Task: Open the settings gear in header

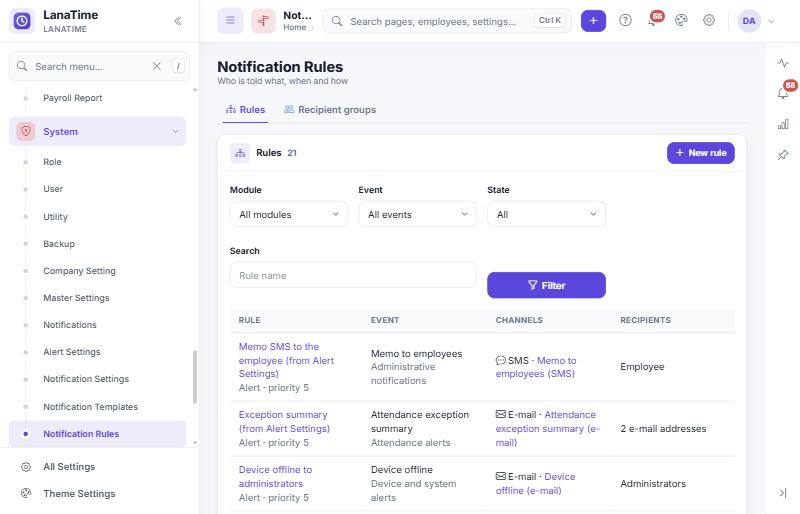Action: pyautogui.click(x=708, y=20)
